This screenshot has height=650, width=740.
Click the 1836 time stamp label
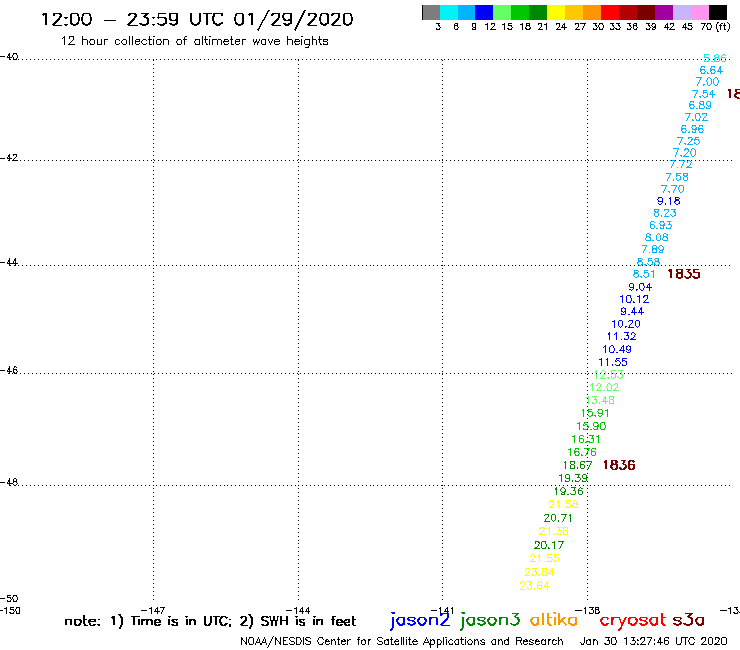pos(619,465)
